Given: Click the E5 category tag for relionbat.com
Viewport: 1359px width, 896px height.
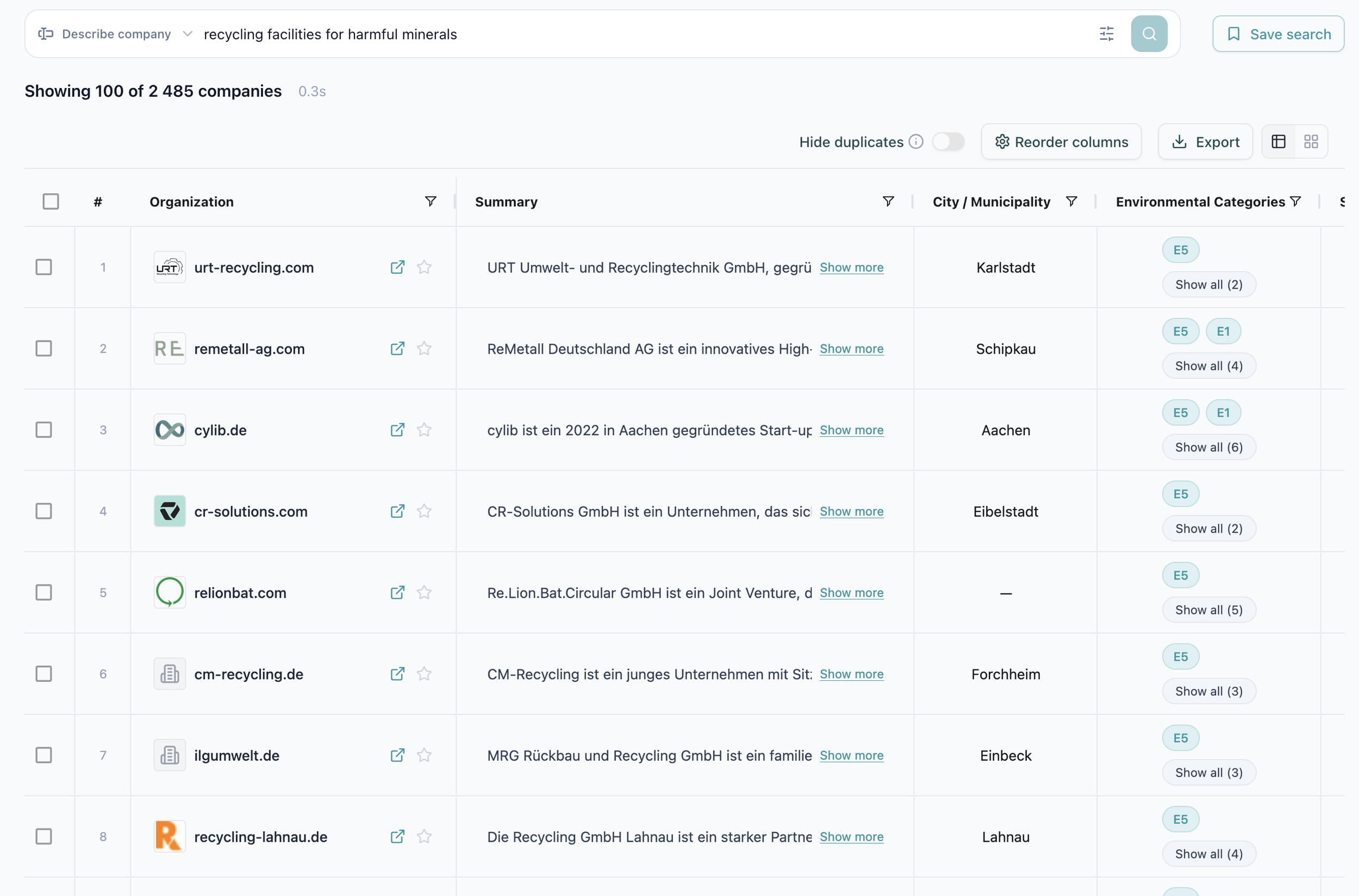Looking at the screenshot, I should click(1181, 575).
